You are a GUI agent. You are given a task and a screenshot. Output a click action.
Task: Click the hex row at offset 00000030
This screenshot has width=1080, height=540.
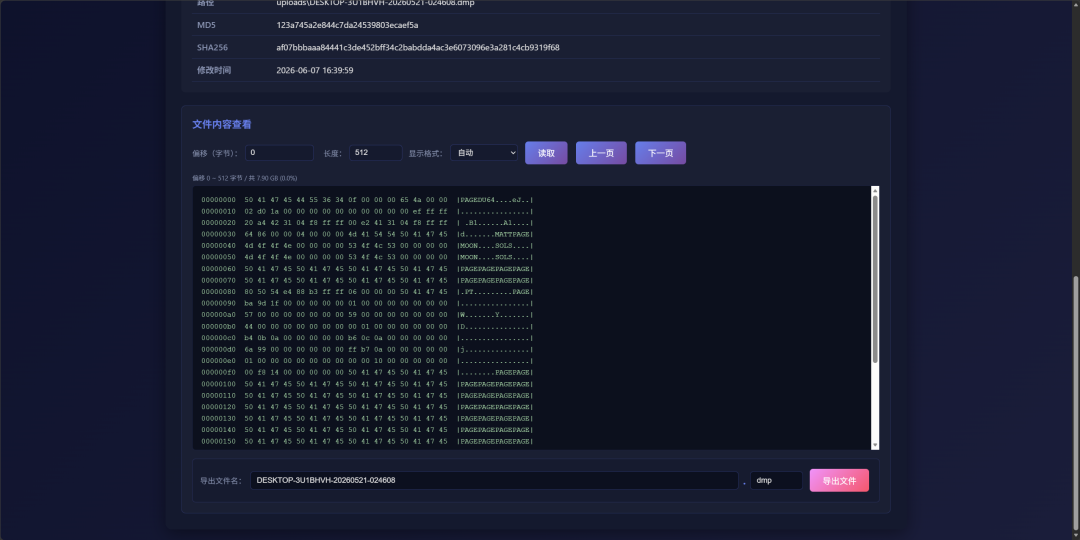click(x=367, y=234)
